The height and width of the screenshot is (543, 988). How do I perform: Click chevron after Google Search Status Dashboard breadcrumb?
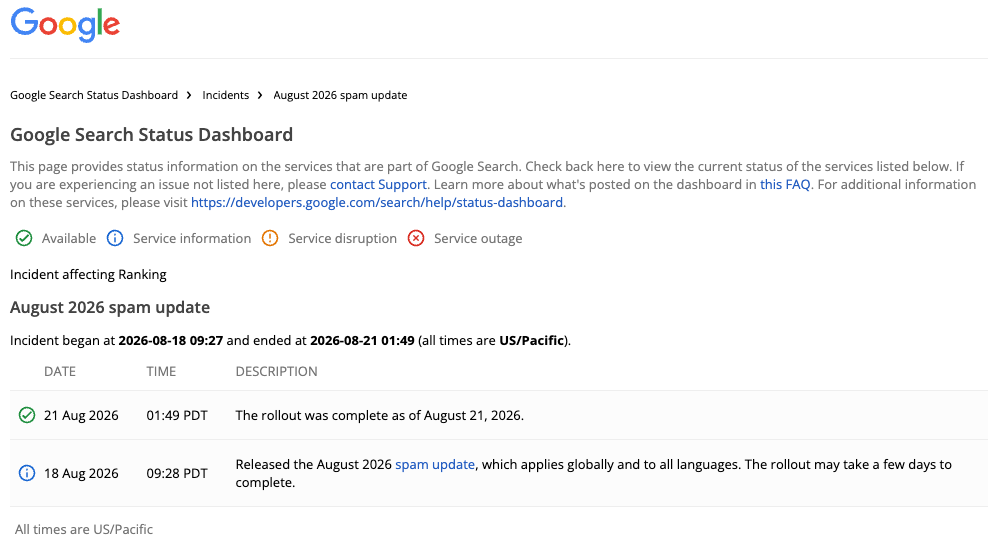[188, 95]
